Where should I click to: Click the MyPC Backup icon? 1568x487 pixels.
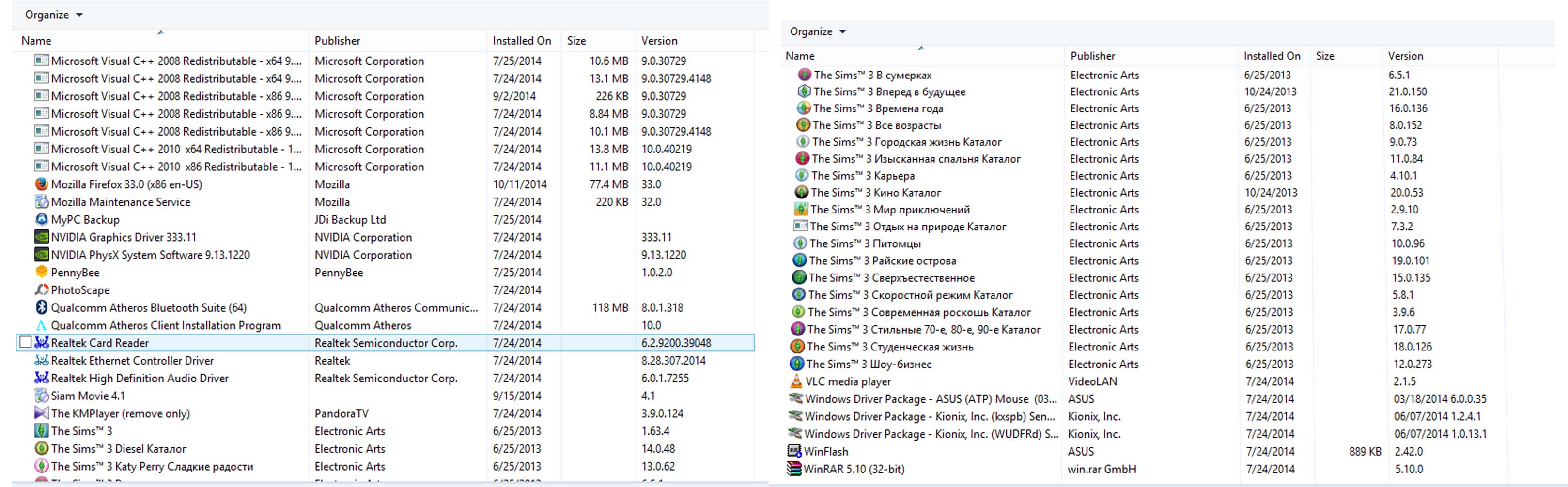tap(41, 219)
